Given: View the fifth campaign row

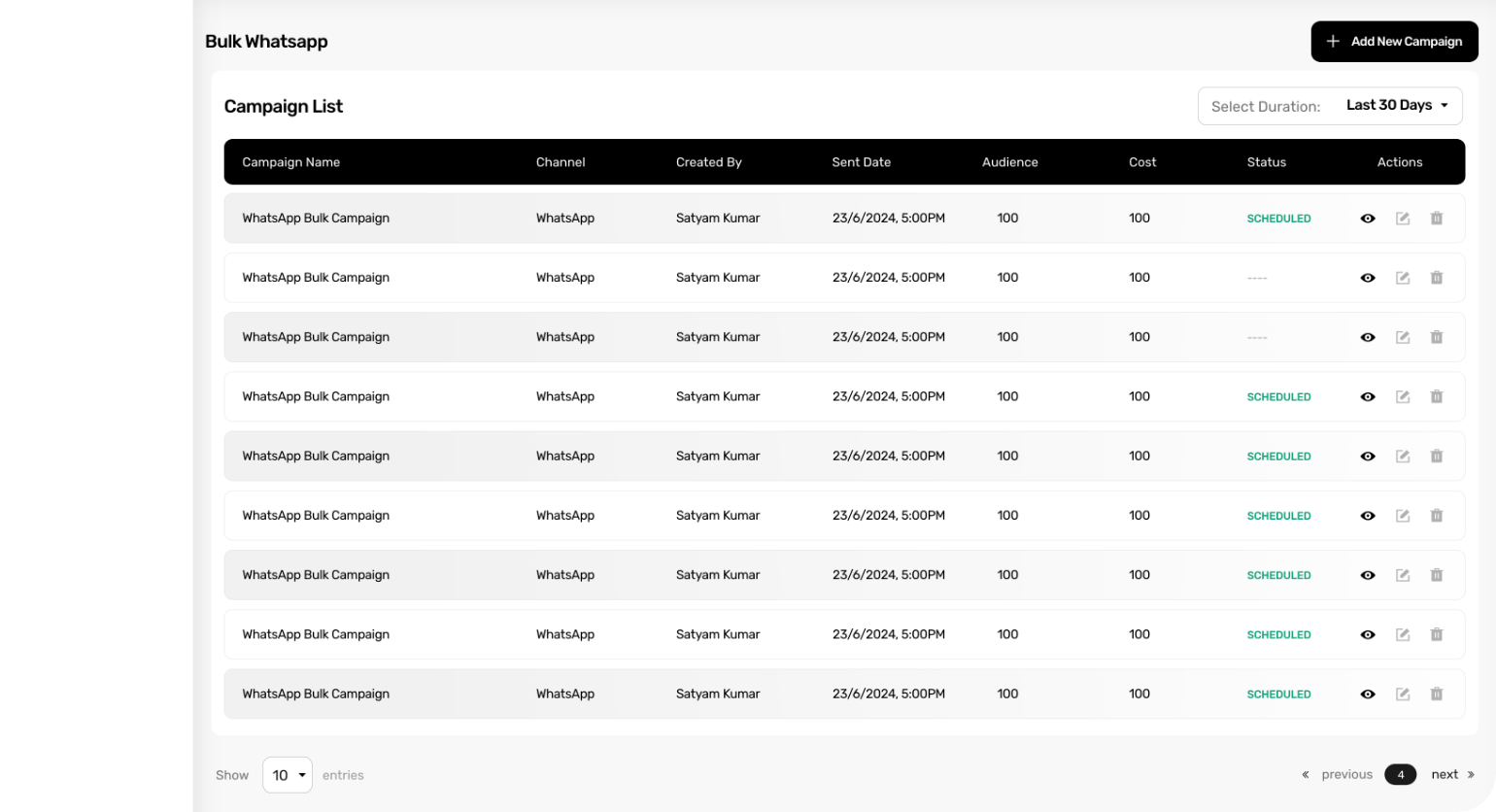Looking at the screenshot, I should coord(1368,457).
